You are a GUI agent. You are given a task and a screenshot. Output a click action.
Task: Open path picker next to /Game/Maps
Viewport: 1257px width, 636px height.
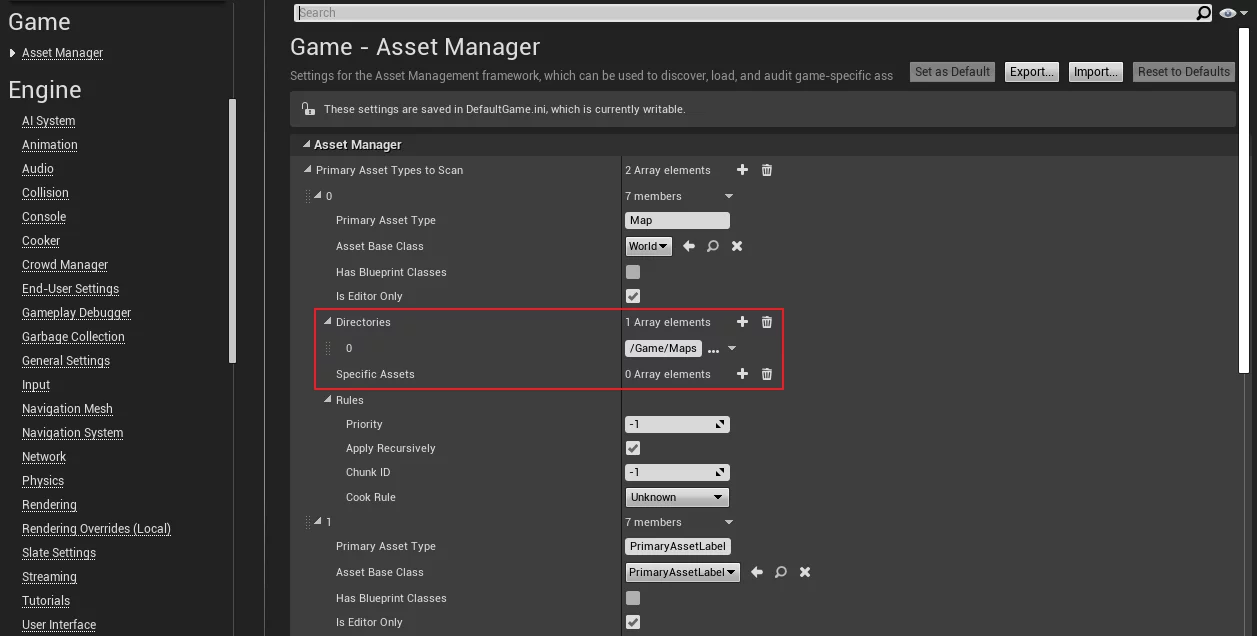[x=713, y=349]
